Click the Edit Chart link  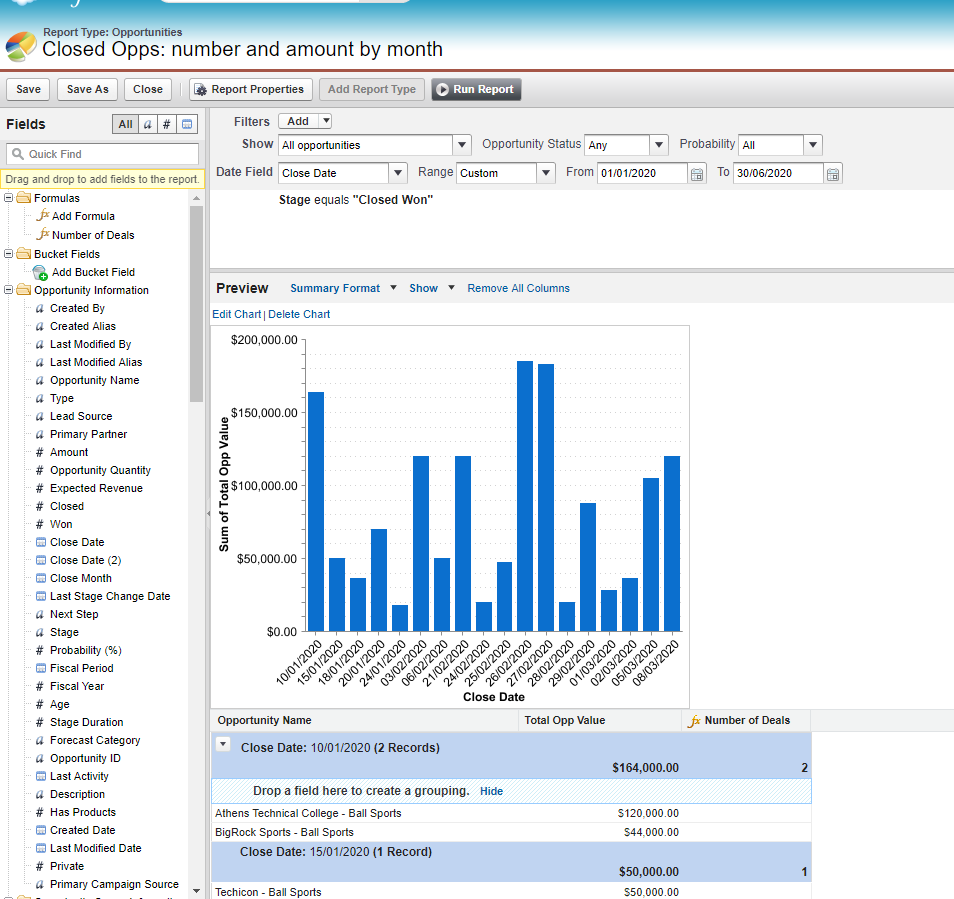(x=236, y=314)
